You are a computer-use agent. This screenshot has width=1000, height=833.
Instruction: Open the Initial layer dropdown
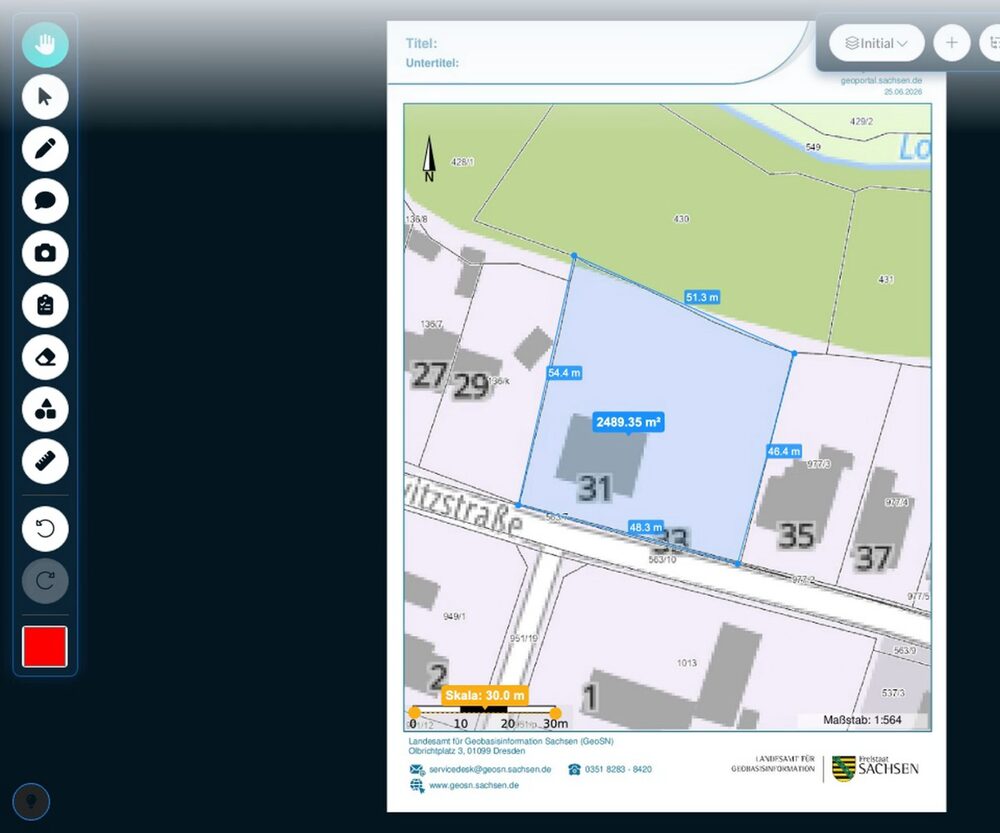[x=876, y=43]
